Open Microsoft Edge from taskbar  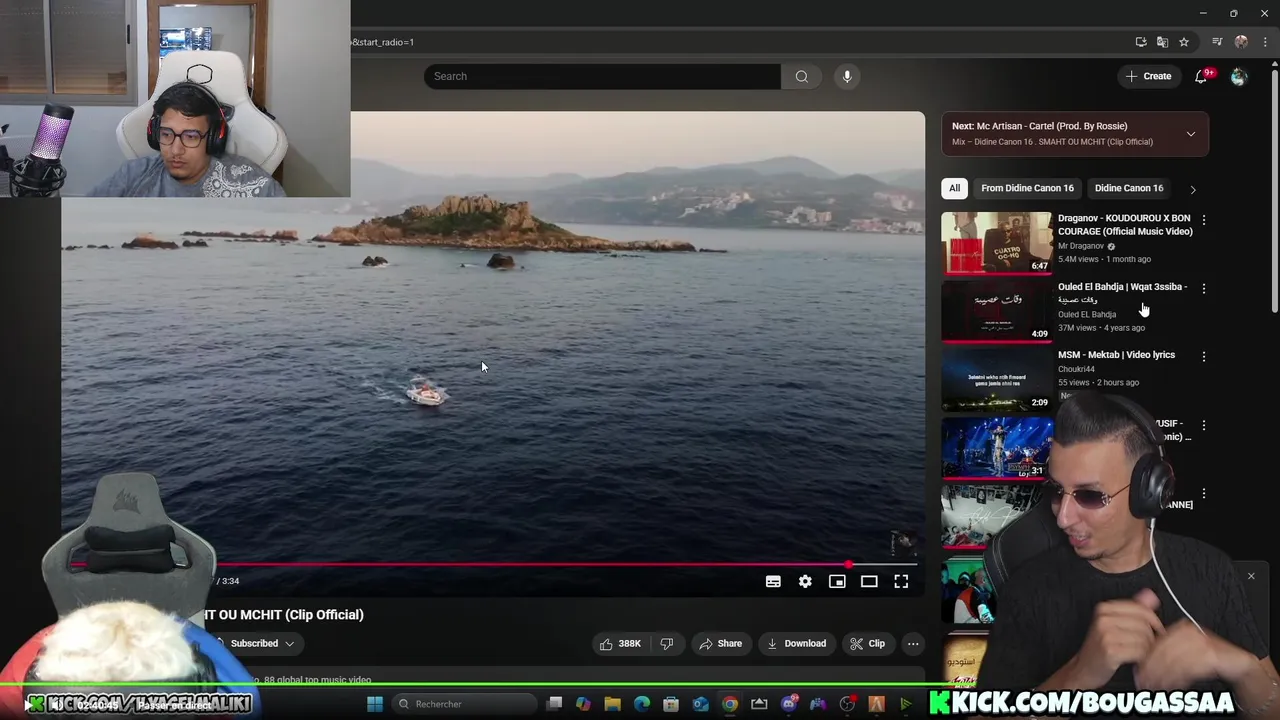coord(642,704)
